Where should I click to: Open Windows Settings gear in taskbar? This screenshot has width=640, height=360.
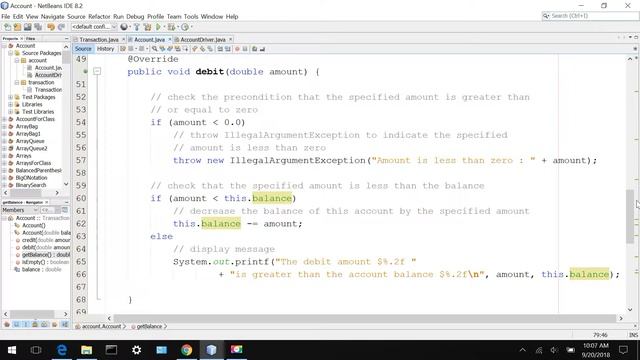(x=136, y=350)
